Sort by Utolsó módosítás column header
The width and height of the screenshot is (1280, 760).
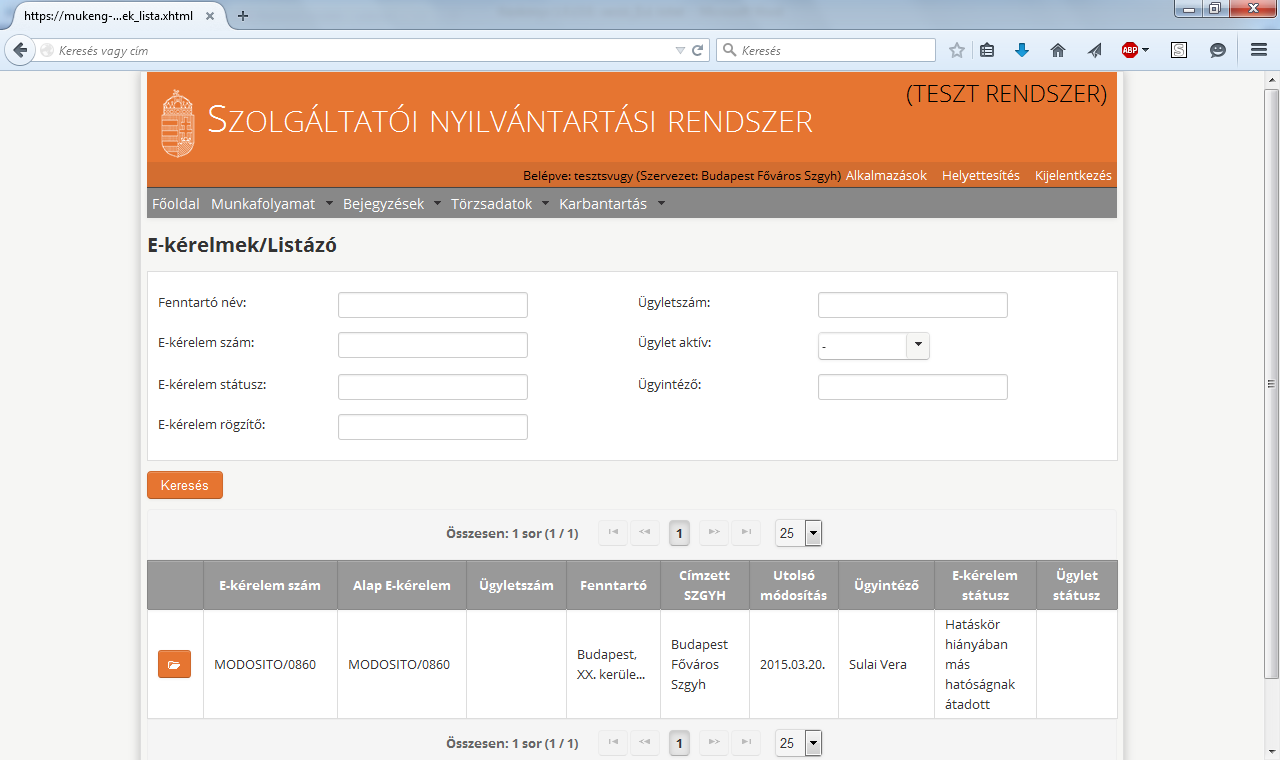[794, 585]
